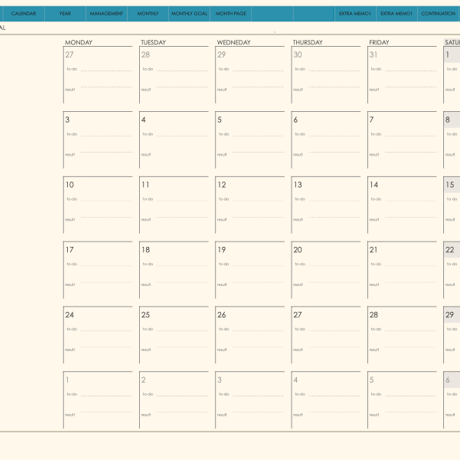Click date 21 on Friday

(x=374, y=250)
